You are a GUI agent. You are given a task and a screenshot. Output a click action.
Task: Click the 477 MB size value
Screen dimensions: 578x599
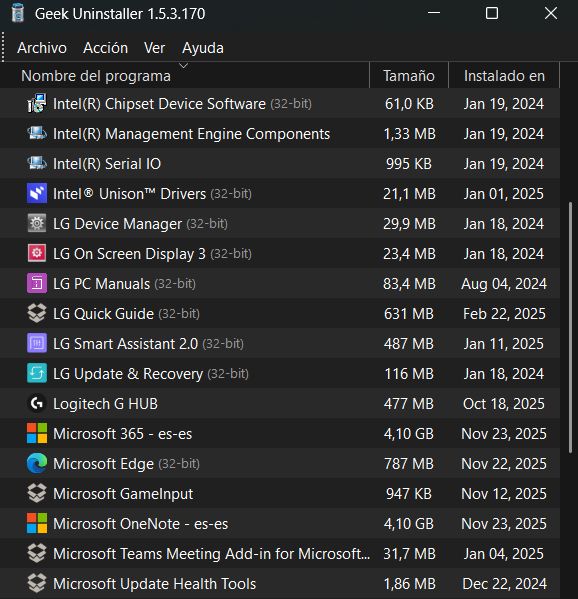point(409,404)
